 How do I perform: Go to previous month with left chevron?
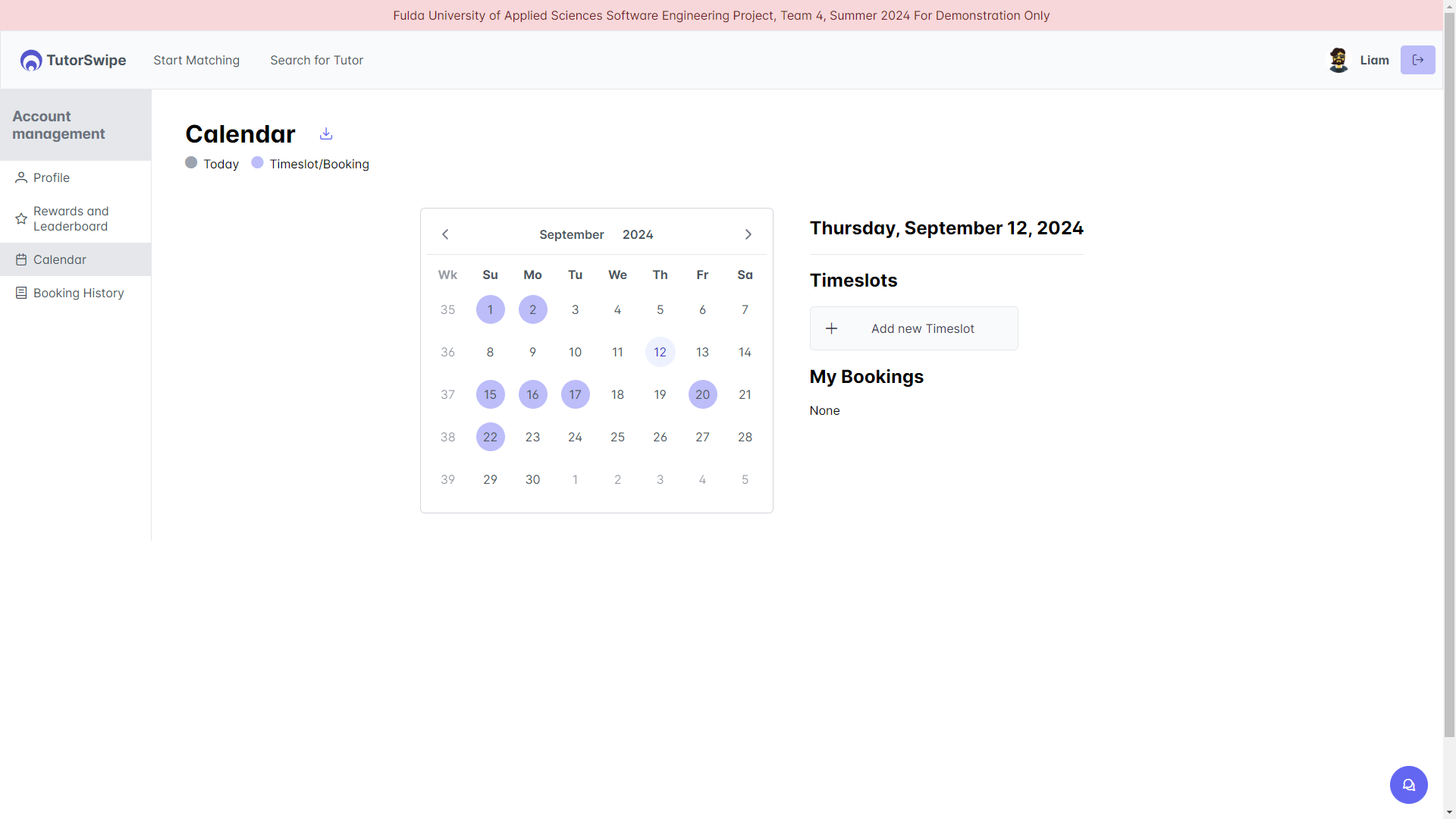pos(445,234)
